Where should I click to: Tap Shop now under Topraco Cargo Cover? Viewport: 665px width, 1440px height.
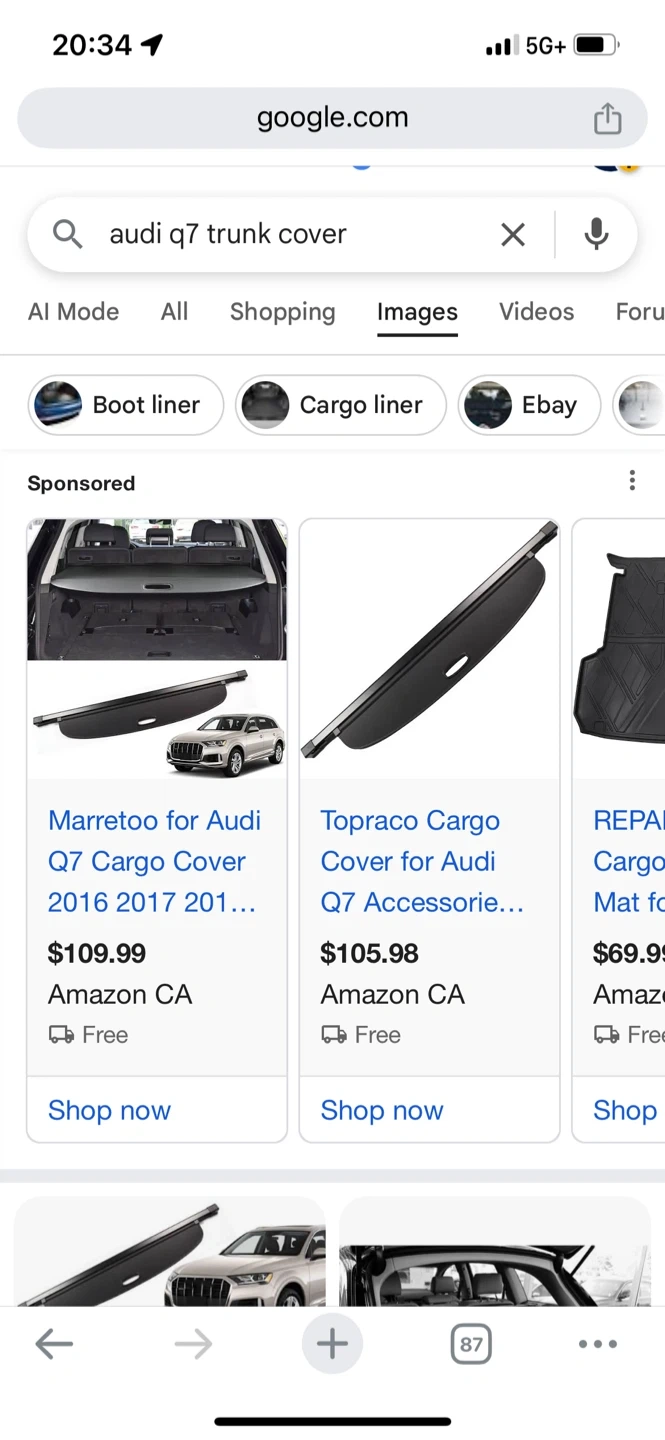pos(382,1110)
